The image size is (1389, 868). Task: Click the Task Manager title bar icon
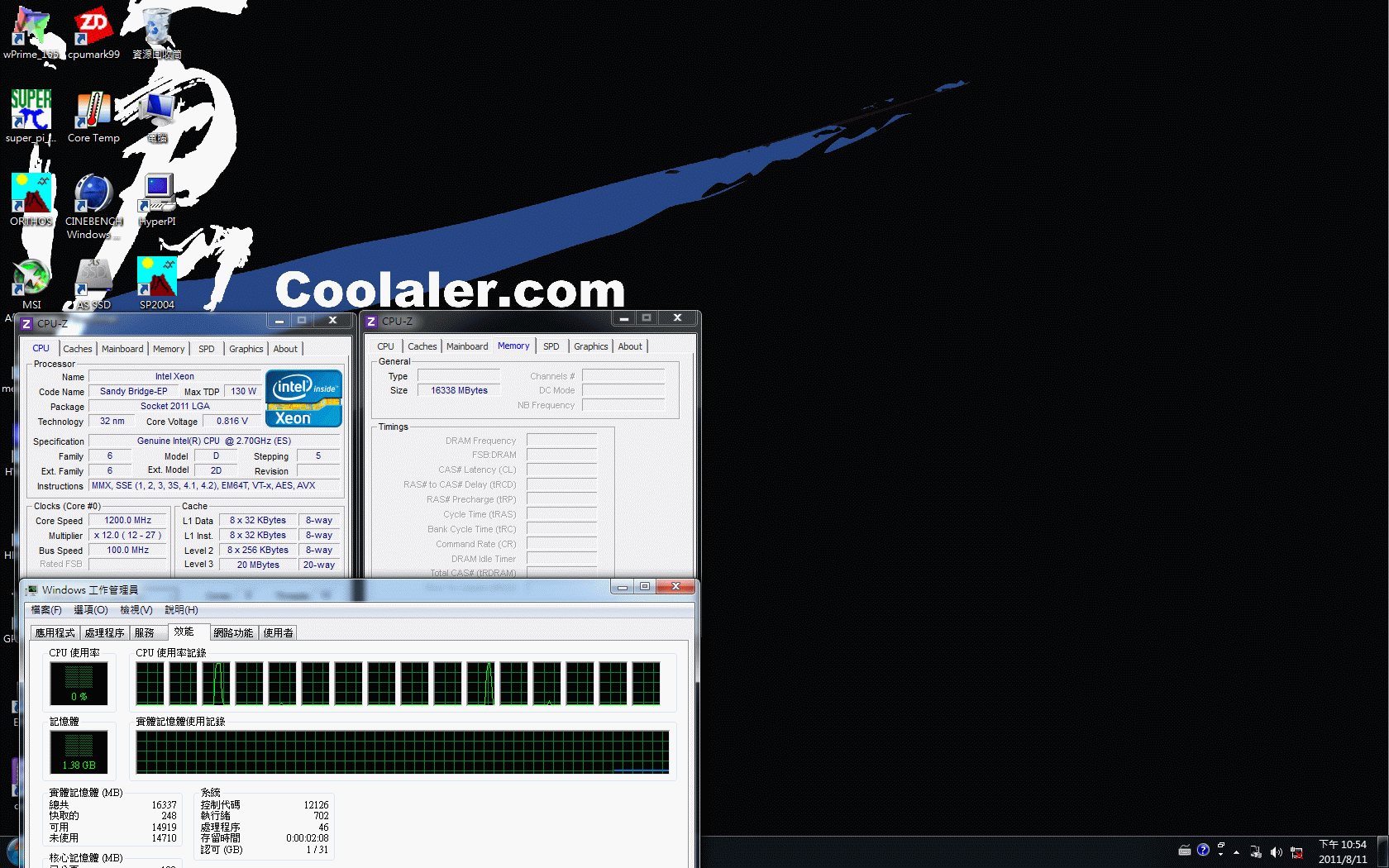tap(31, 589)
